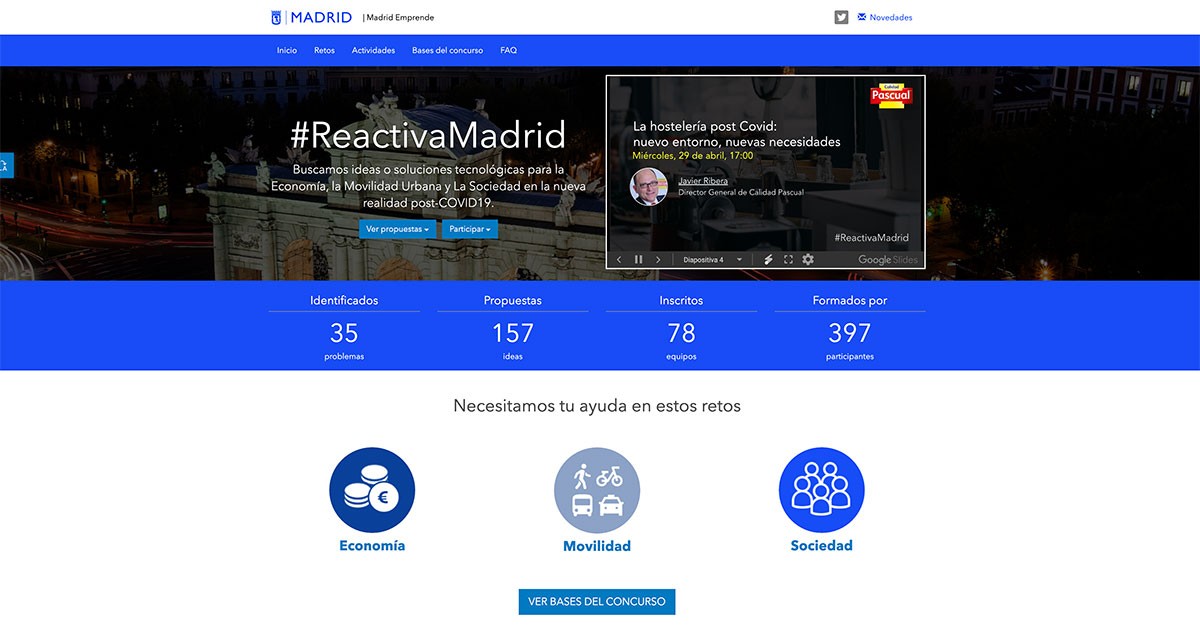Select the Movilidad transport icon
This screenshot has width=1200, height=627.
tap(597, 490)
